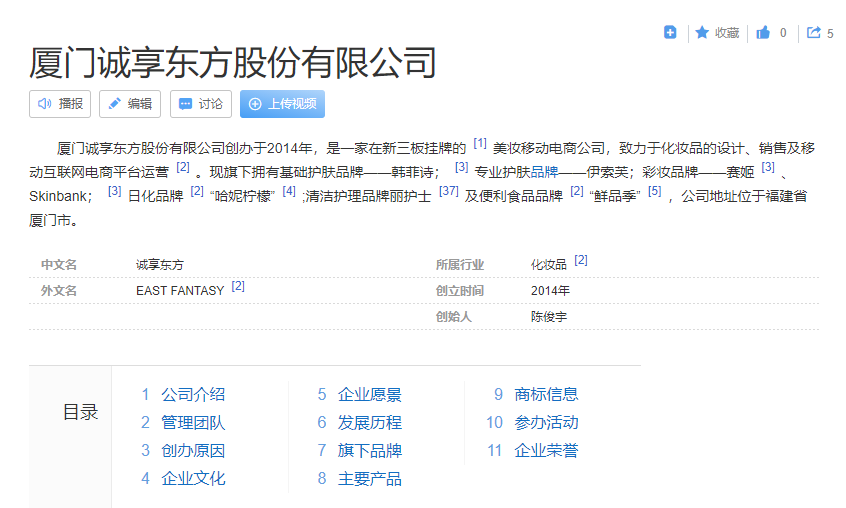Click the share count 5
Image resolution: width=846 pixels, height=508 pixels.
coord(830,33)
